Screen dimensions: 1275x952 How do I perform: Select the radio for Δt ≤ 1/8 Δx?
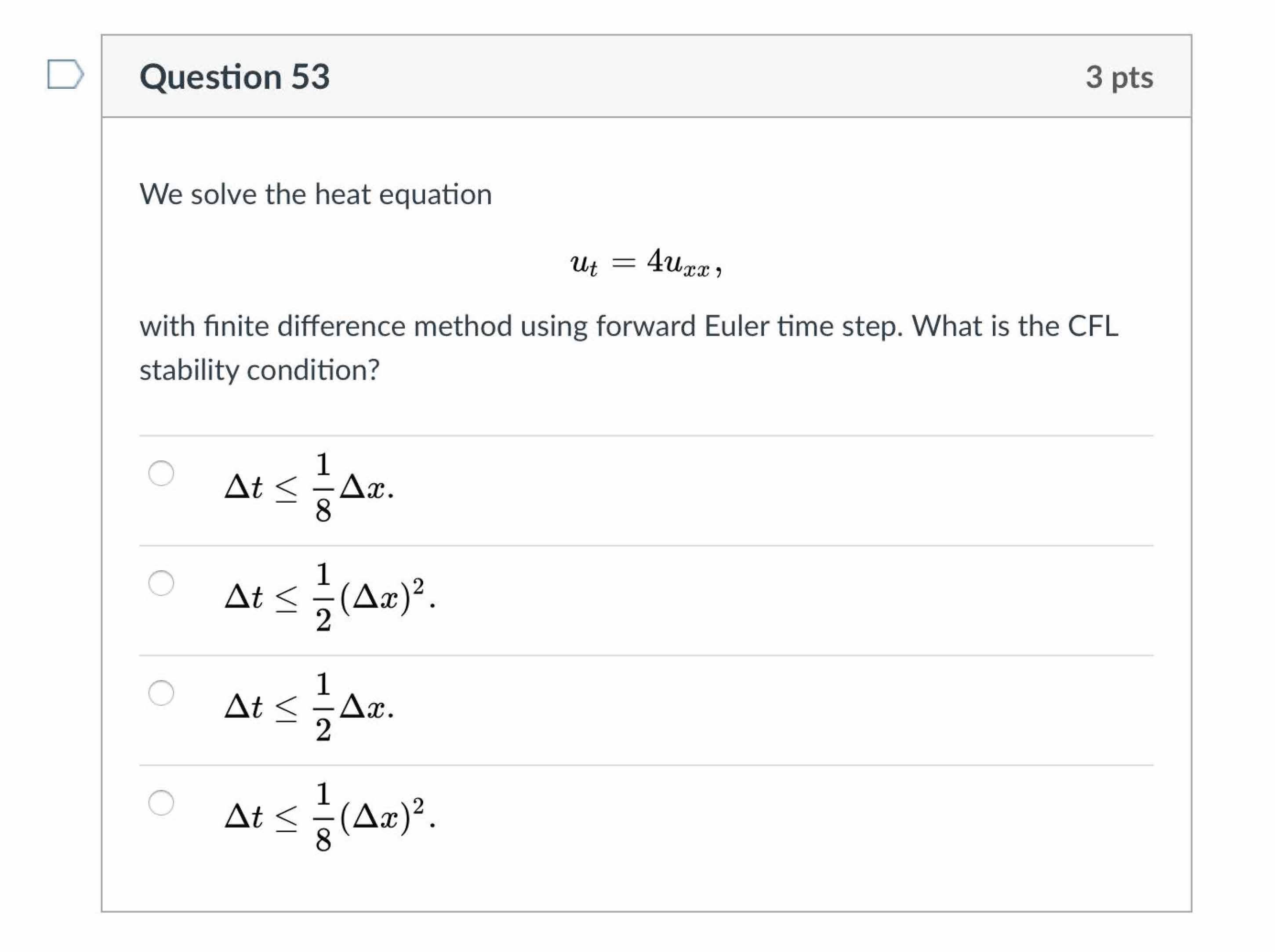[161, 473]
